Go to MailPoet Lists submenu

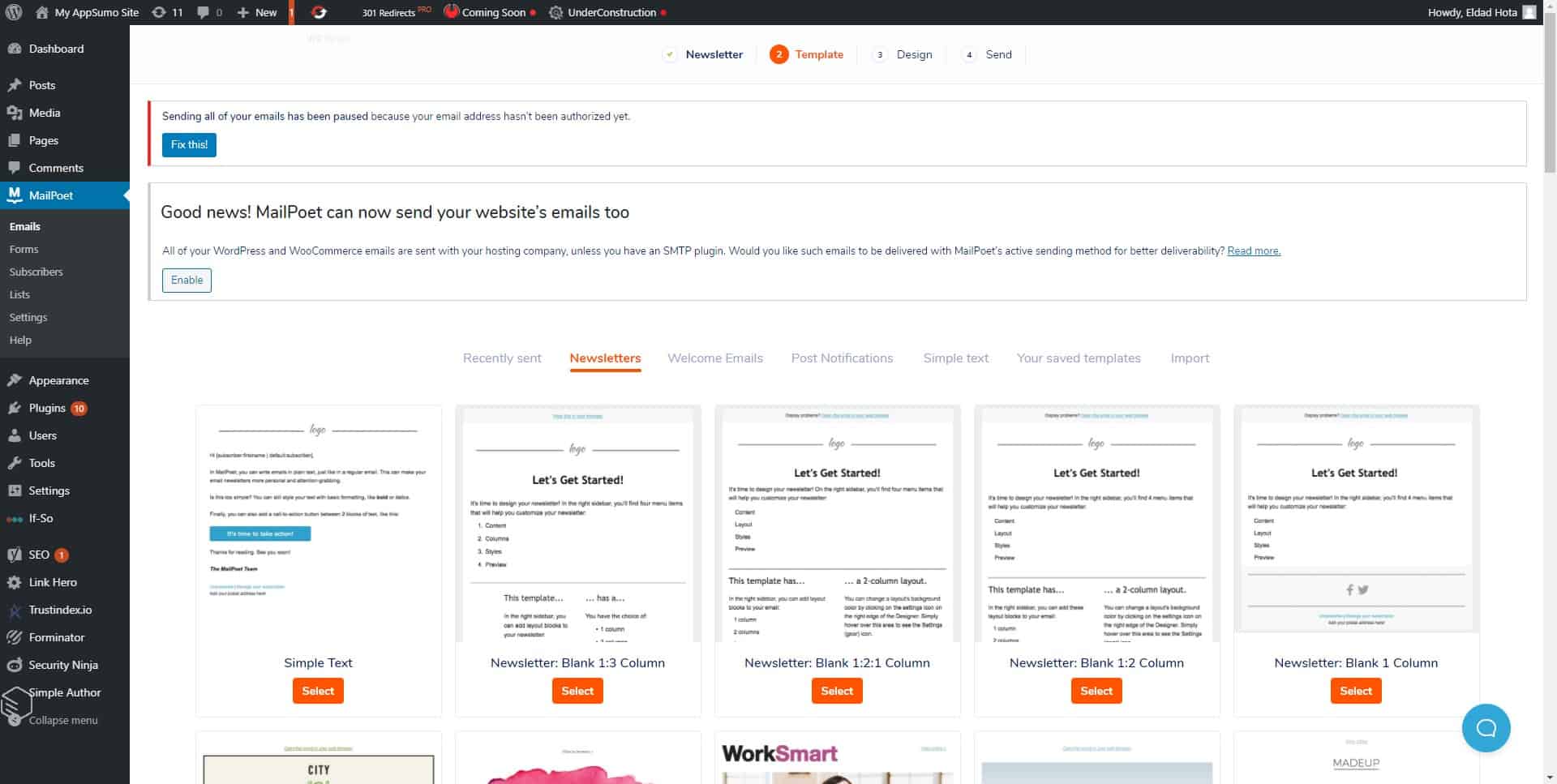(x=19, y=294)
